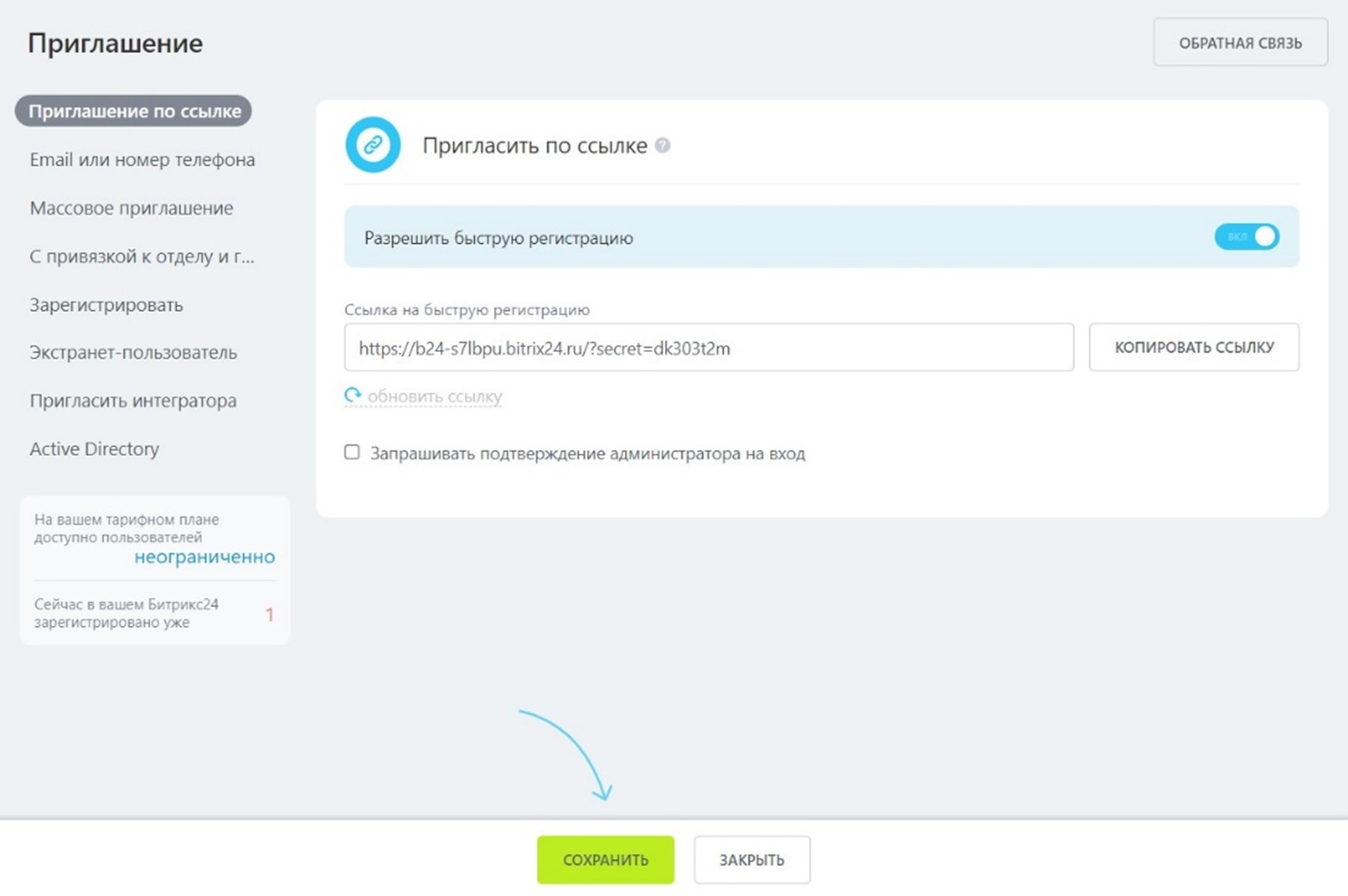The width and height of the screenshot is (1348, 896).
Task: Open Экстранет-пользователь section
Action: click(x=133, y=353)
